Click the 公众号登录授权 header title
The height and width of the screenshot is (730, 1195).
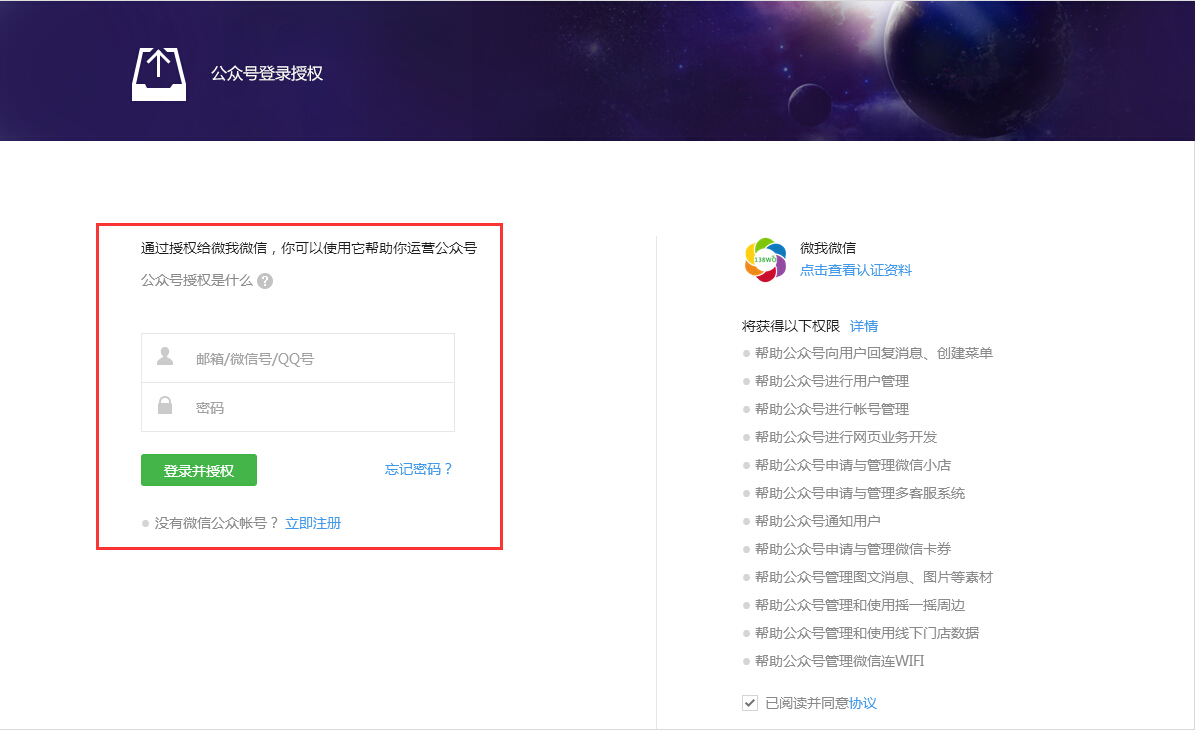pyautogui.click(x=267, y=74)
